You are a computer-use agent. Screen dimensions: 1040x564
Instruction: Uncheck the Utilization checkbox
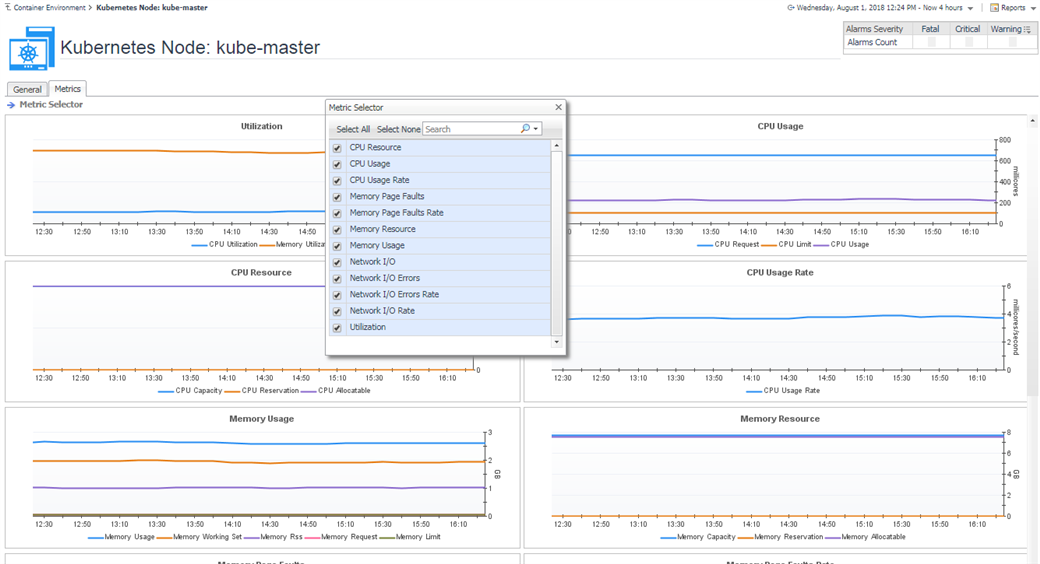(337, 328)
